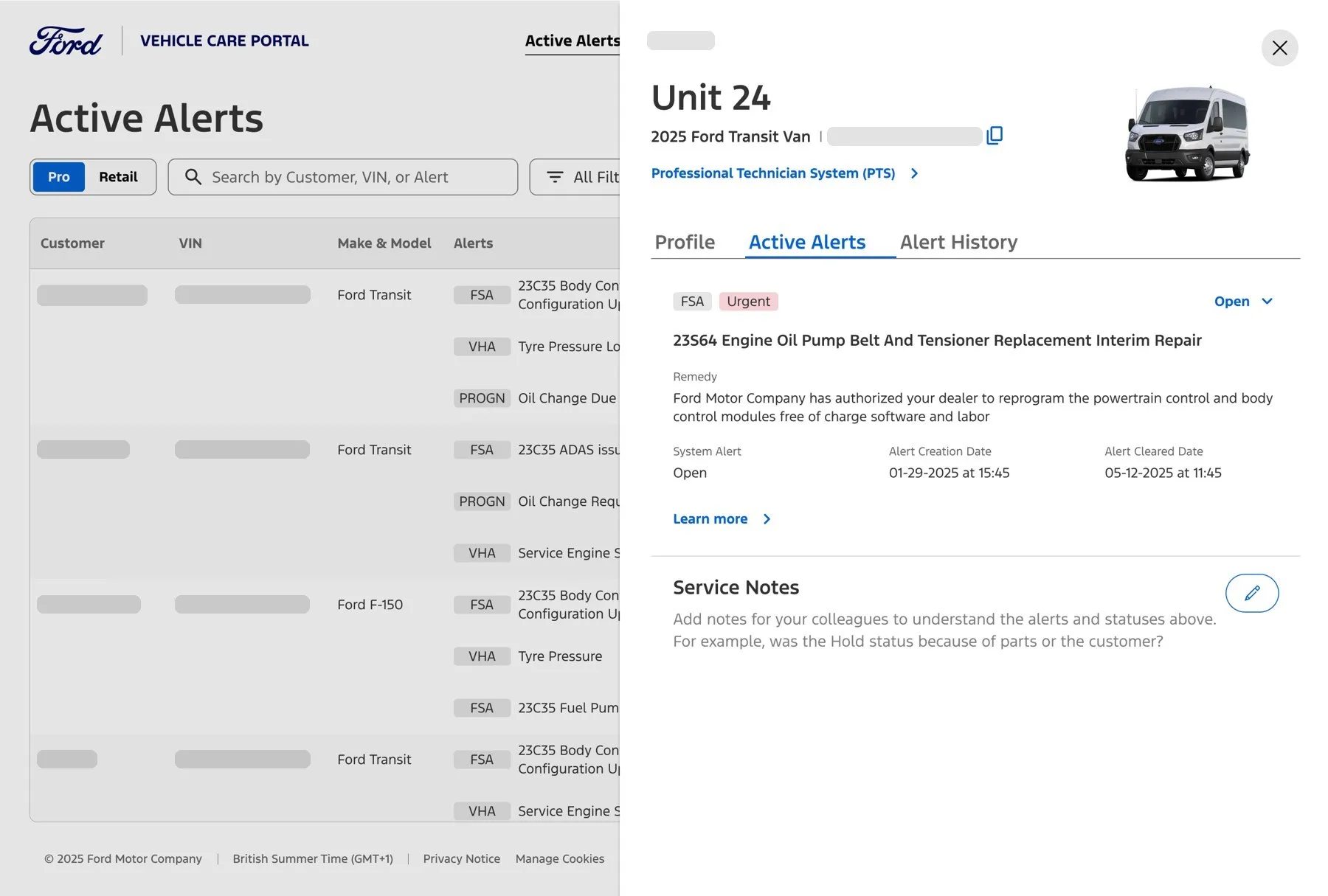Select the Active Alerts tab in panel
The image size is (1328, 896).
pyautogui.click(x=807, y=242)
